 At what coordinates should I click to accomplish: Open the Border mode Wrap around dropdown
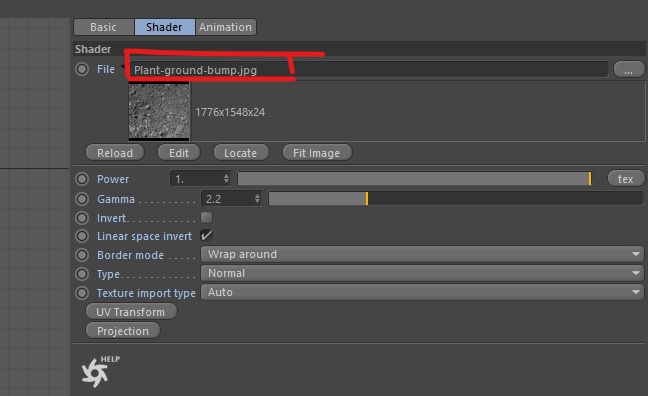(x=422, y=254)
